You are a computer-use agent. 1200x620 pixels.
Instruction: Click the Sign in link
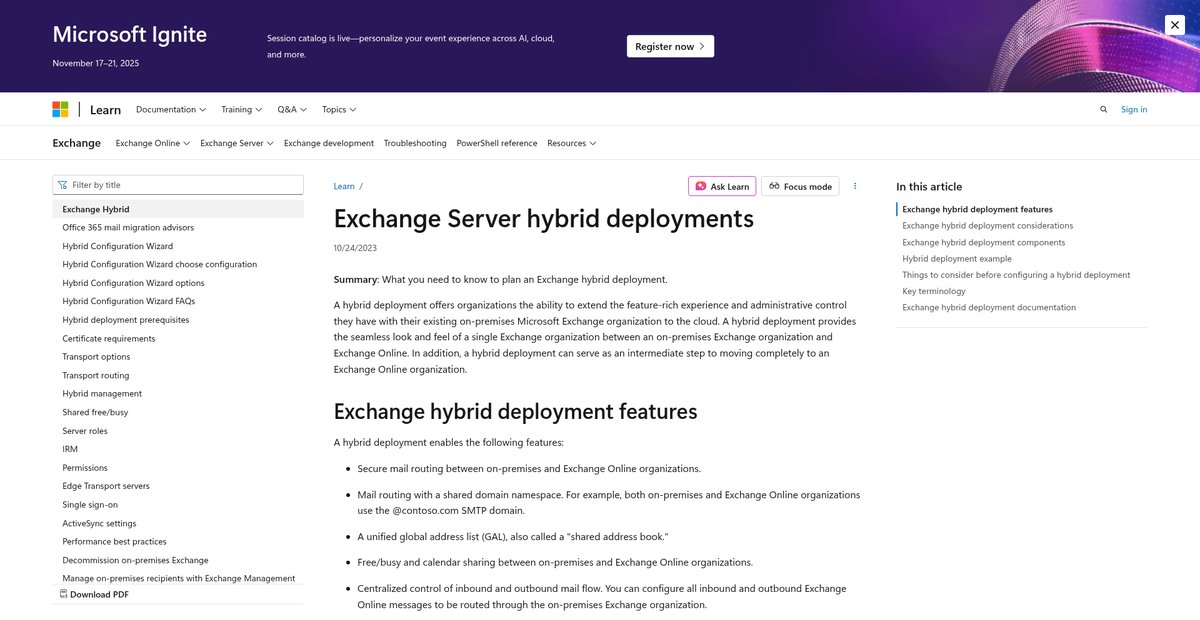(1134, 110)
